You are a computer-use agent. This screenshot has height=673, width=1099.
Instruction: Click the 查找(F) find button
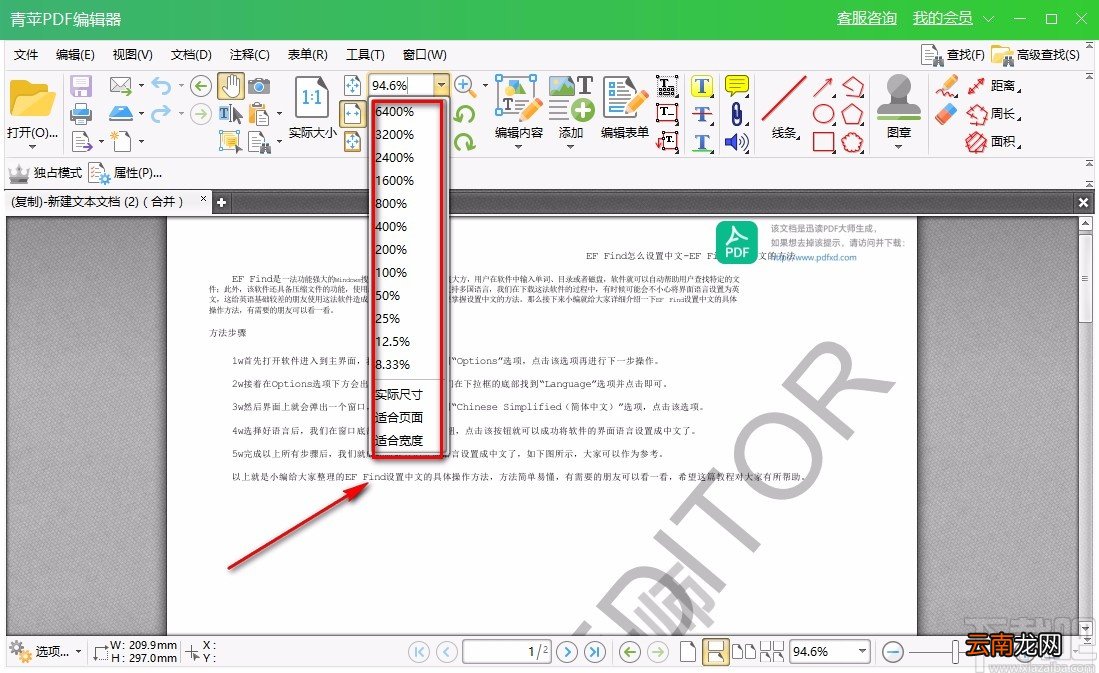coord(953,55)
